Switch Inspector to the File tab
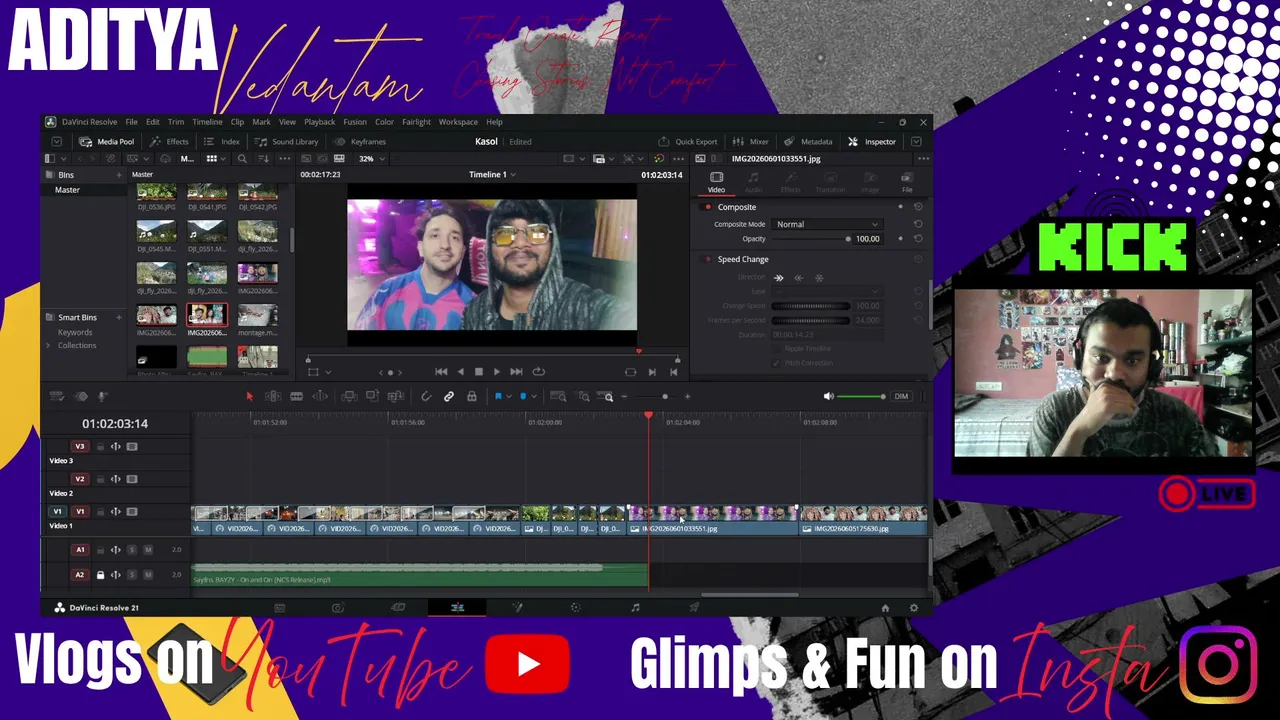The height and width of the screenshot is (720, 1280). click(x=907, y=181)
